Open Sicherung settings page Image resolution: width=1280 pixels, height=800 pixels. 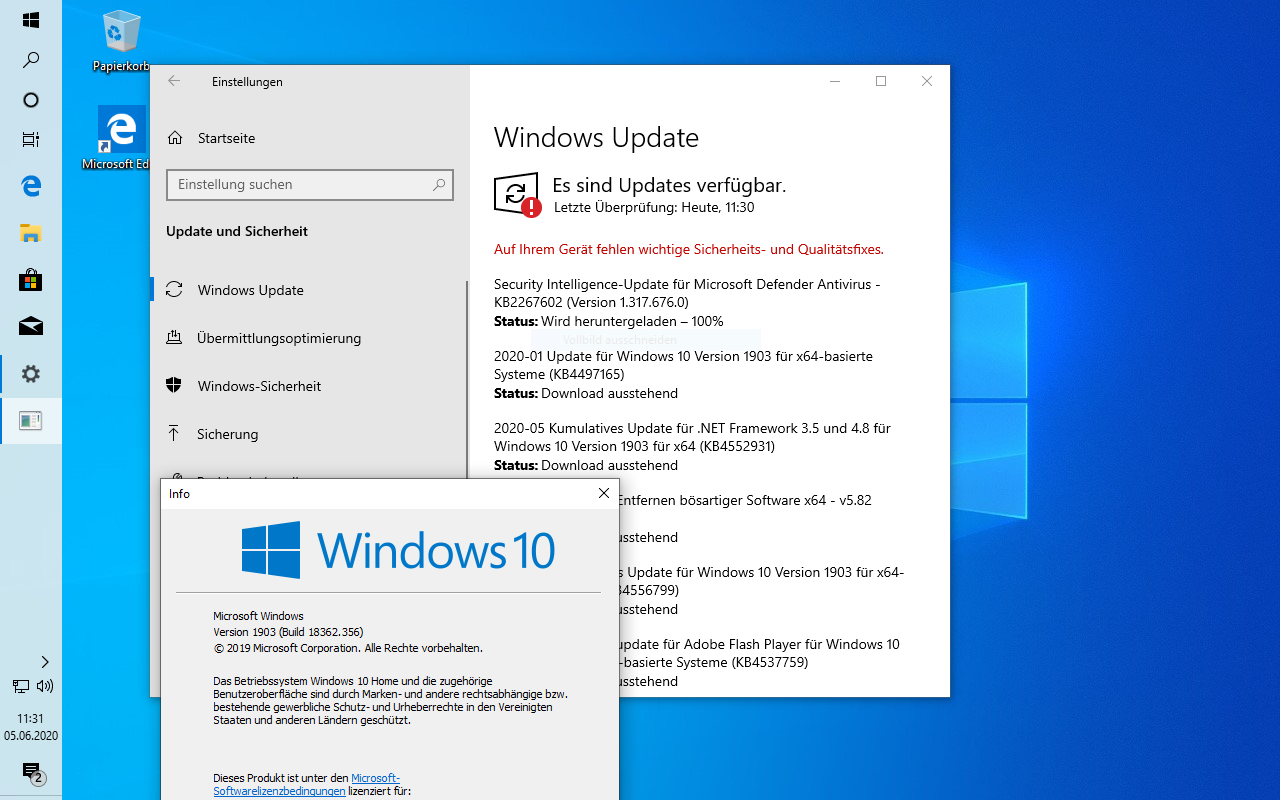tap(308, 434)
